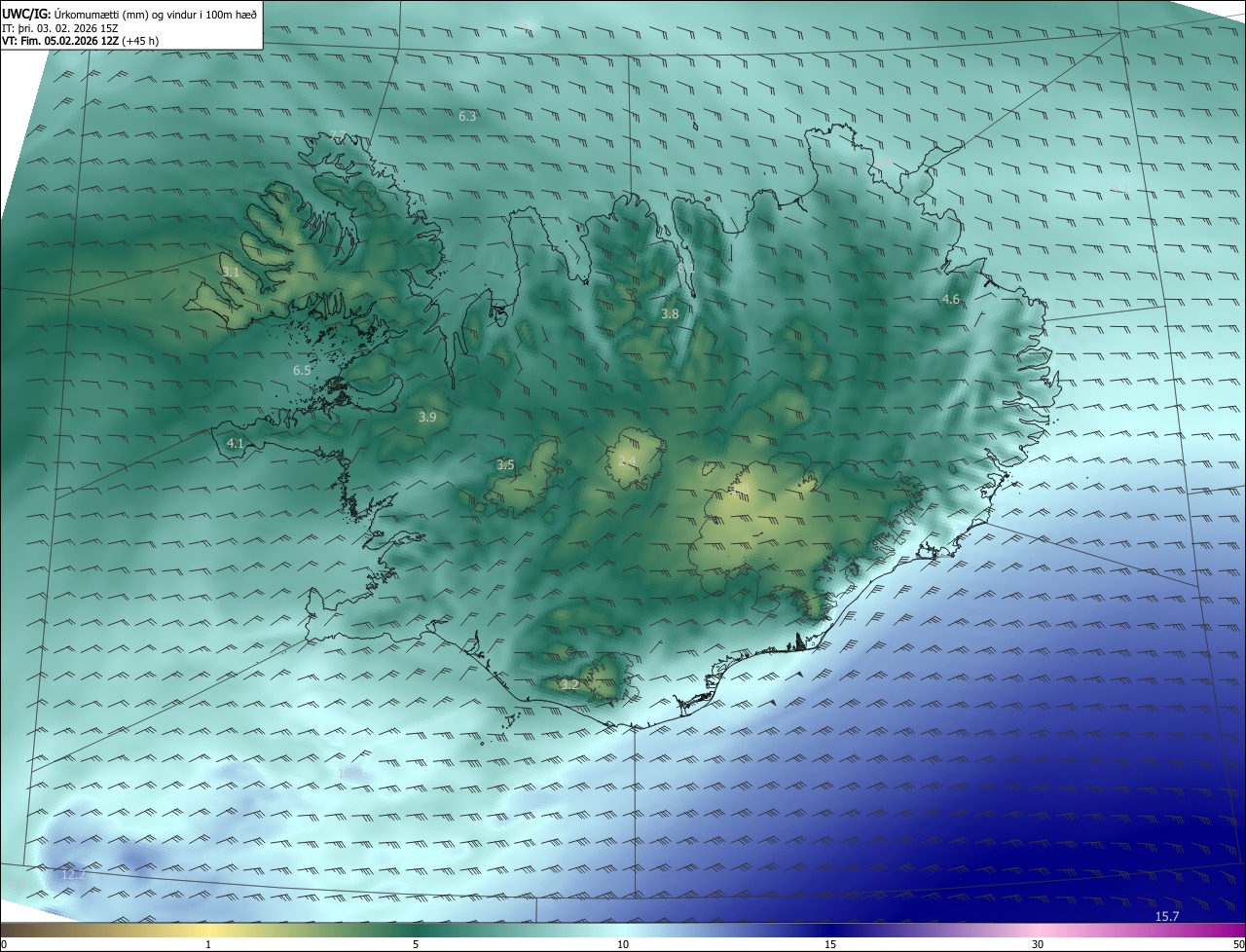Click the 3.2 value on Mýrdalsjökull glacier

[569, 685]
